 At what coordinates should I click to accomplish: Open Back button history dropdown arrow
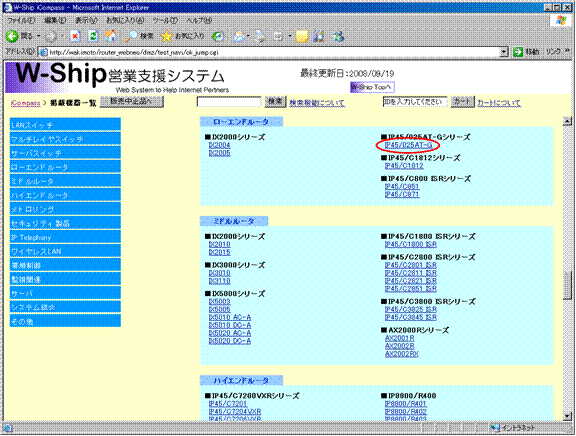(x=39, y=36)
